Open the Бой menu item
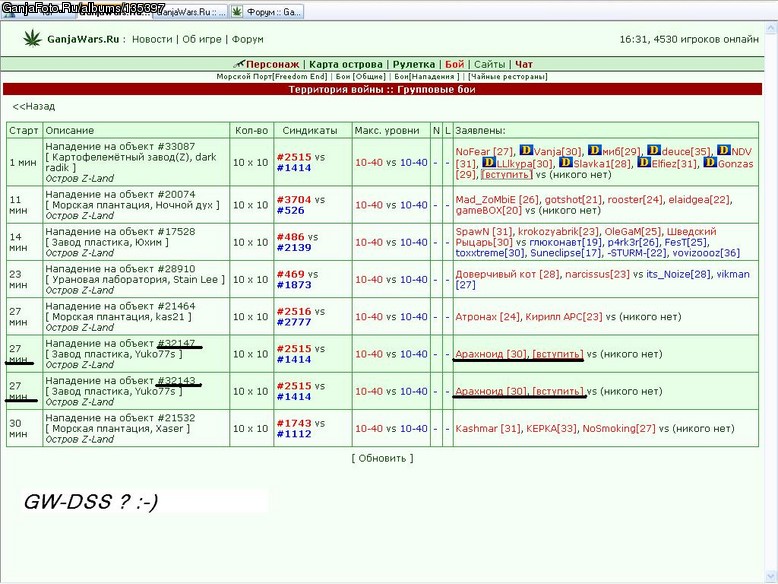 pos(454,65)
